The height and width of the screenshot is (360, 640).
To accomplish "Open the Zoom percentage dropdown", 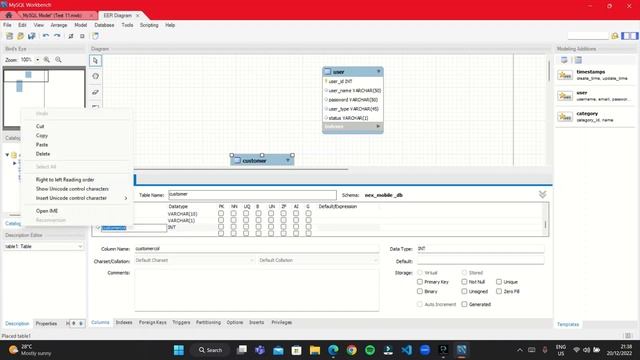I will pos(38,60).
